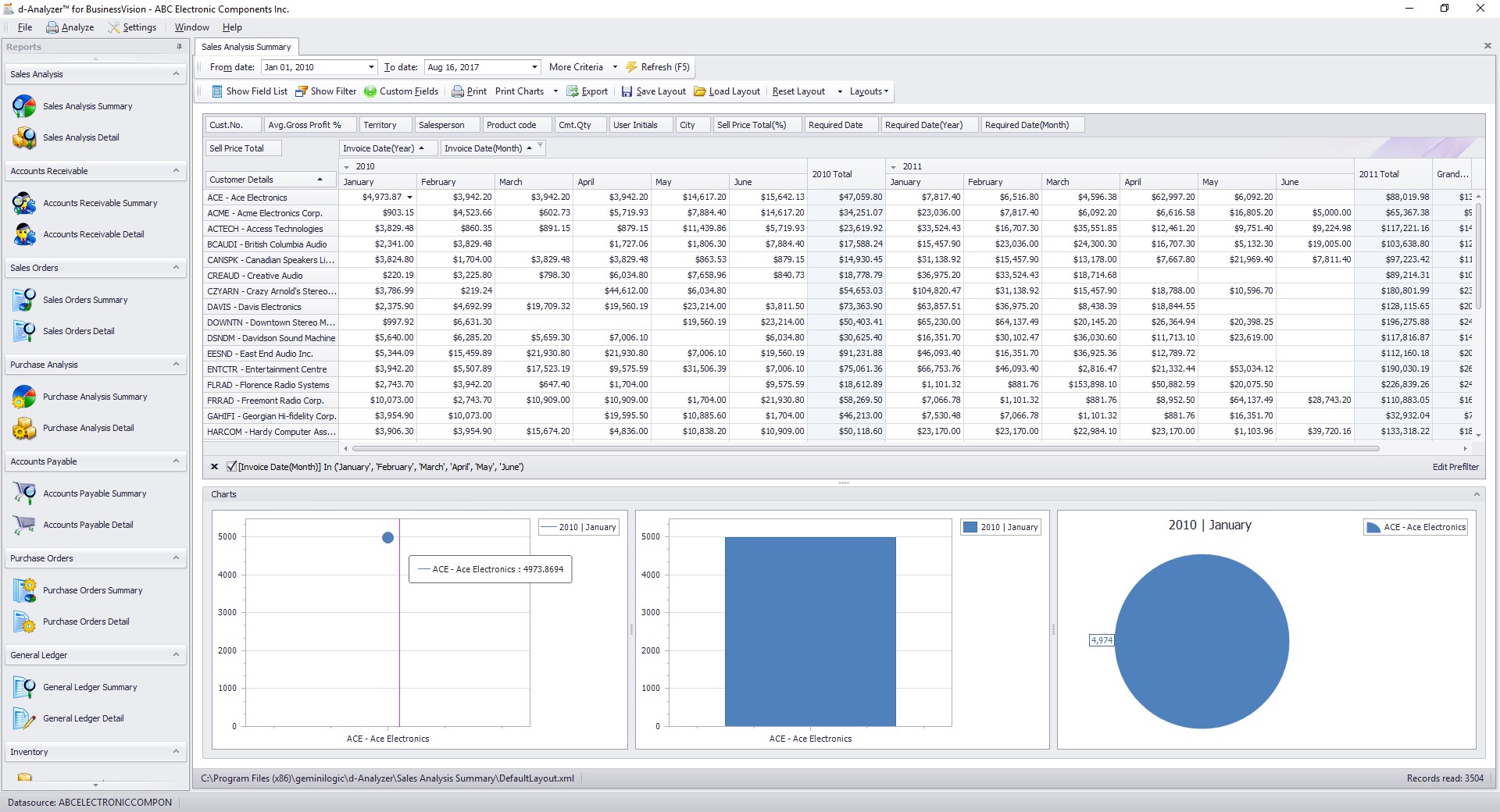Click the Sell Price Total data field
Screen dimensions: 1500x812
[243, 148]
